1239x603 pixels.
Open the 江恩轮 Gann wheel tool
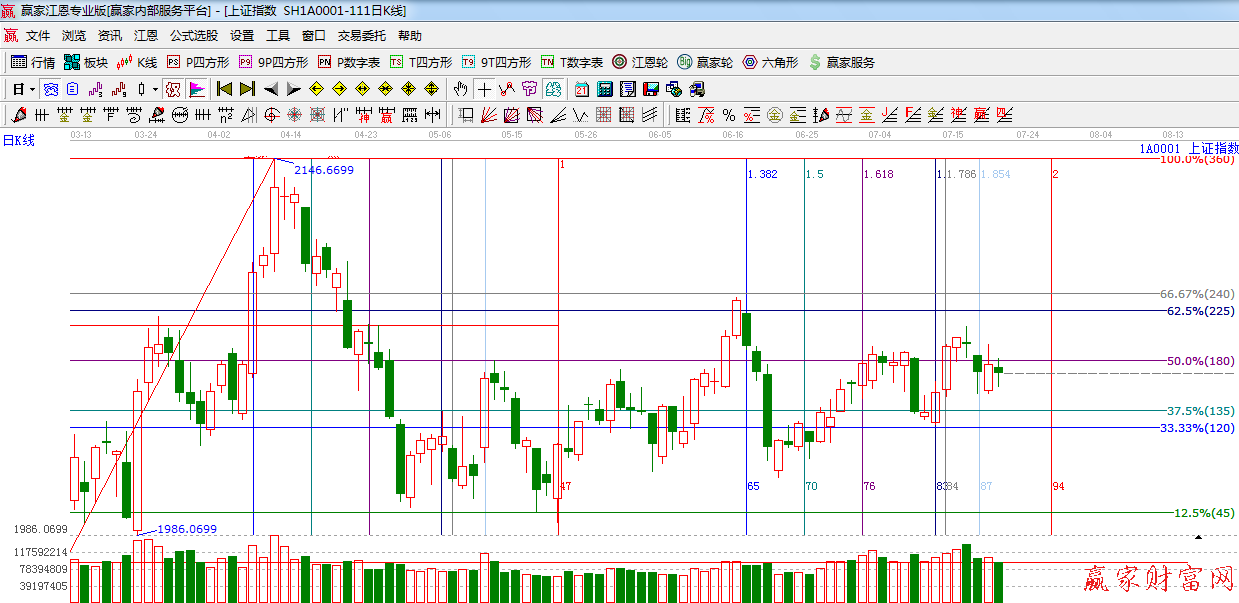[x=640, y=62]
